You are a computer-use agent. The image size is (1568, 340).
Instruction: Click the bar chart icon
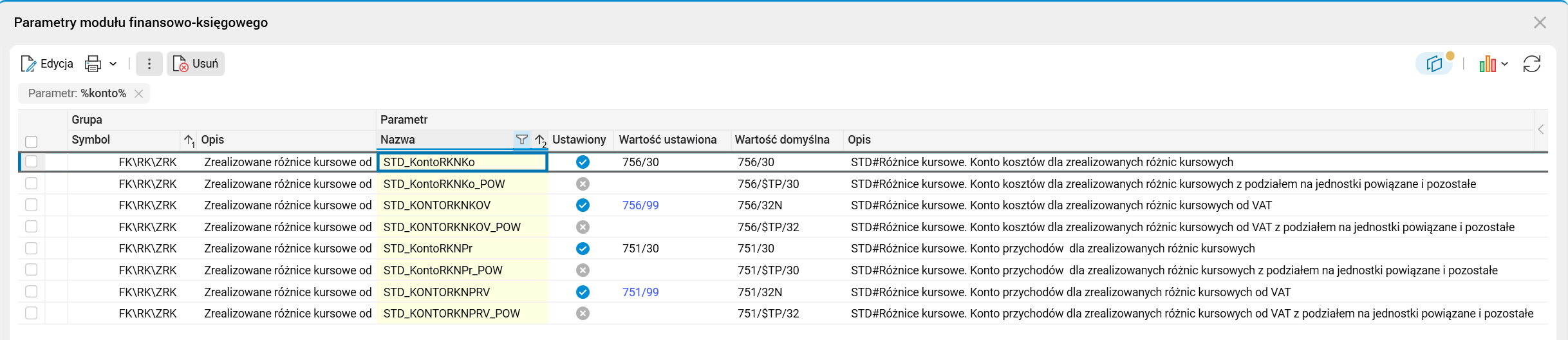[1487, 64]
